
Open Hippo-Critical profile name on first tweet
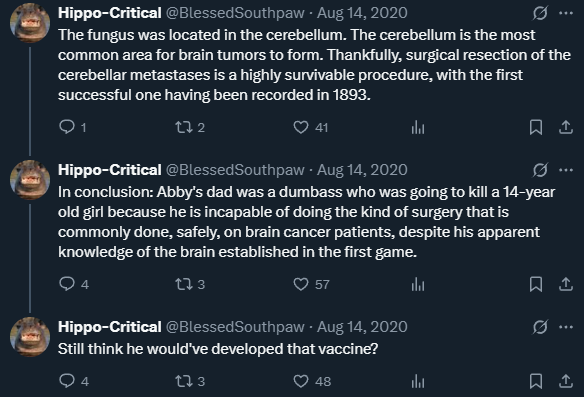110,13
